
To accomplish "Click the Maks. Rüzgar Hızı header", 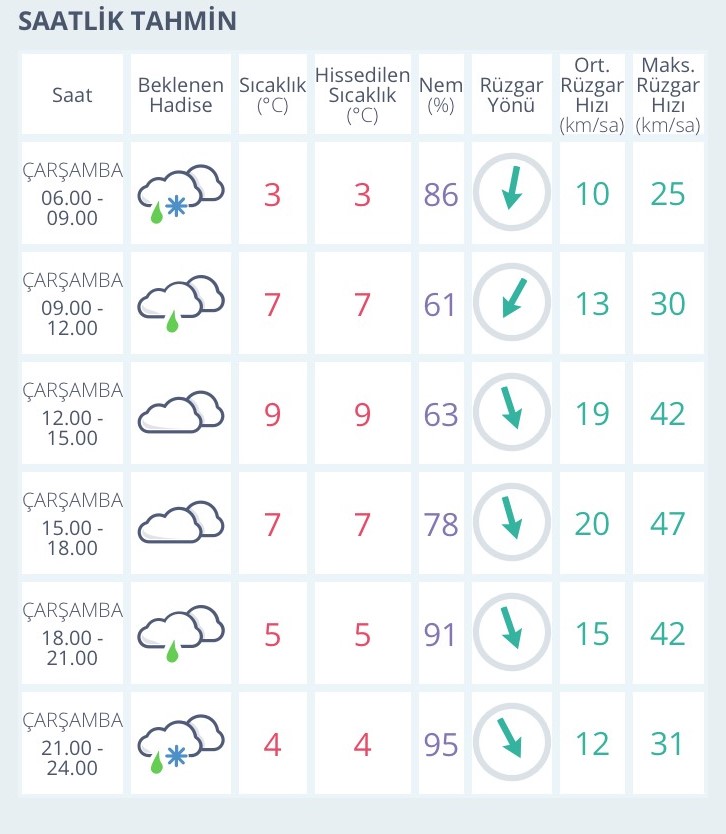I will pos(668,95).
